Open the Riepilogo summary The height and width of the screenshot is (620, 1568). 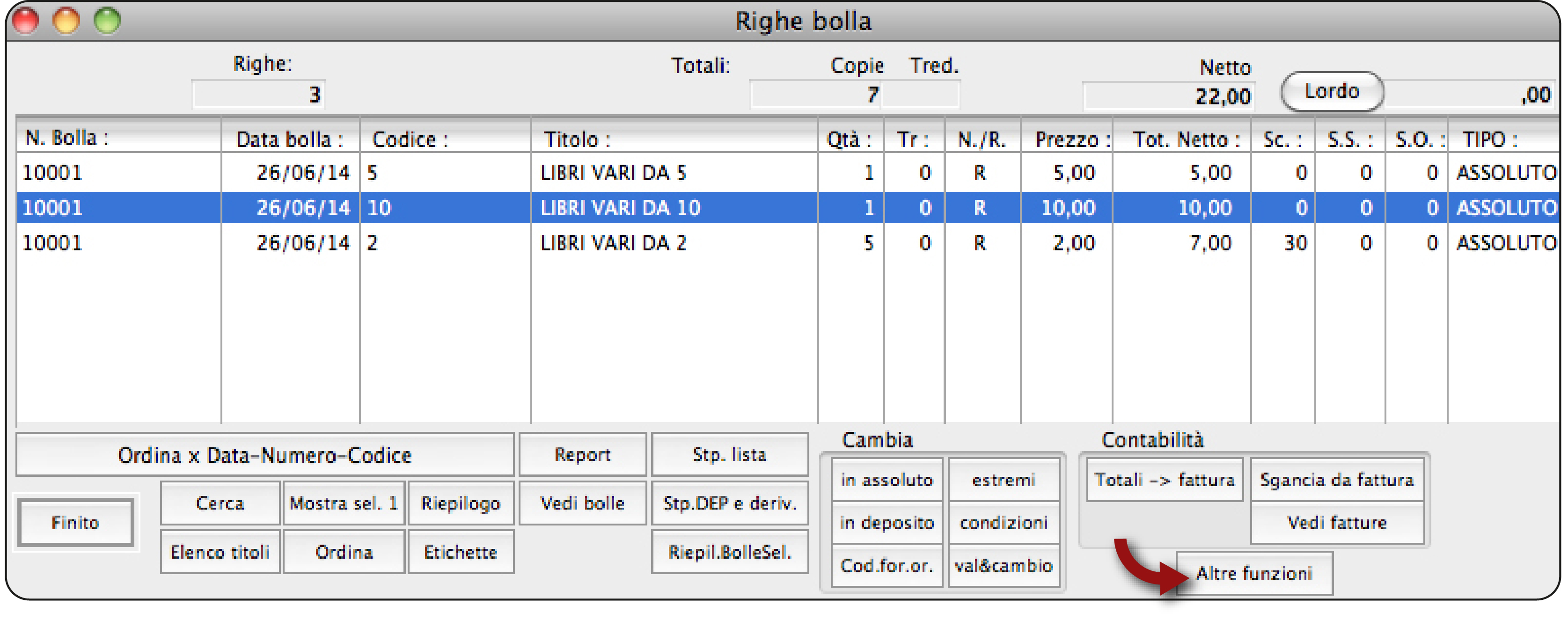(x=461, y=503)
